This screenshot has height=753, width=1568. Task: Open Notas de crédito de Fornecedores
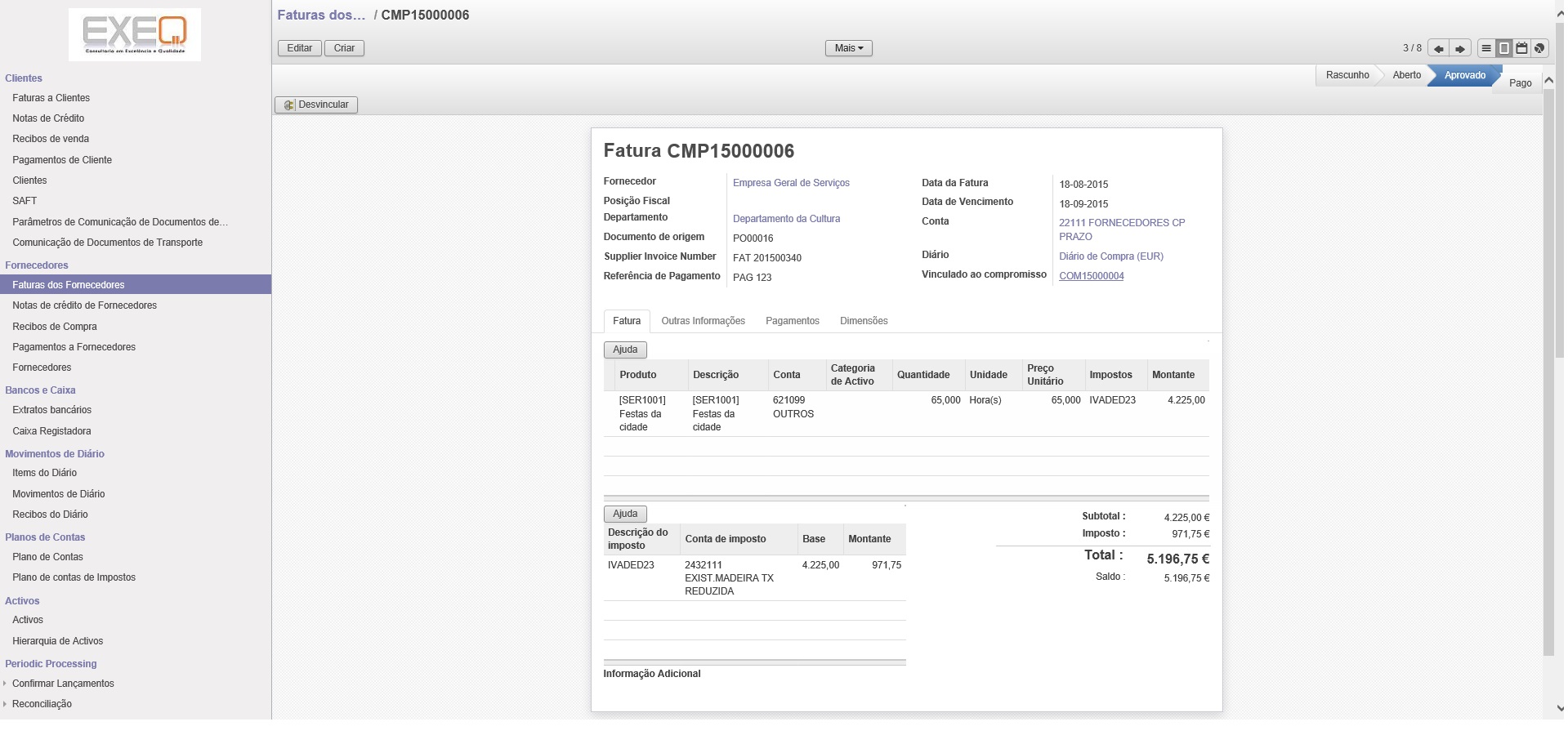click(x=84, y=305)
